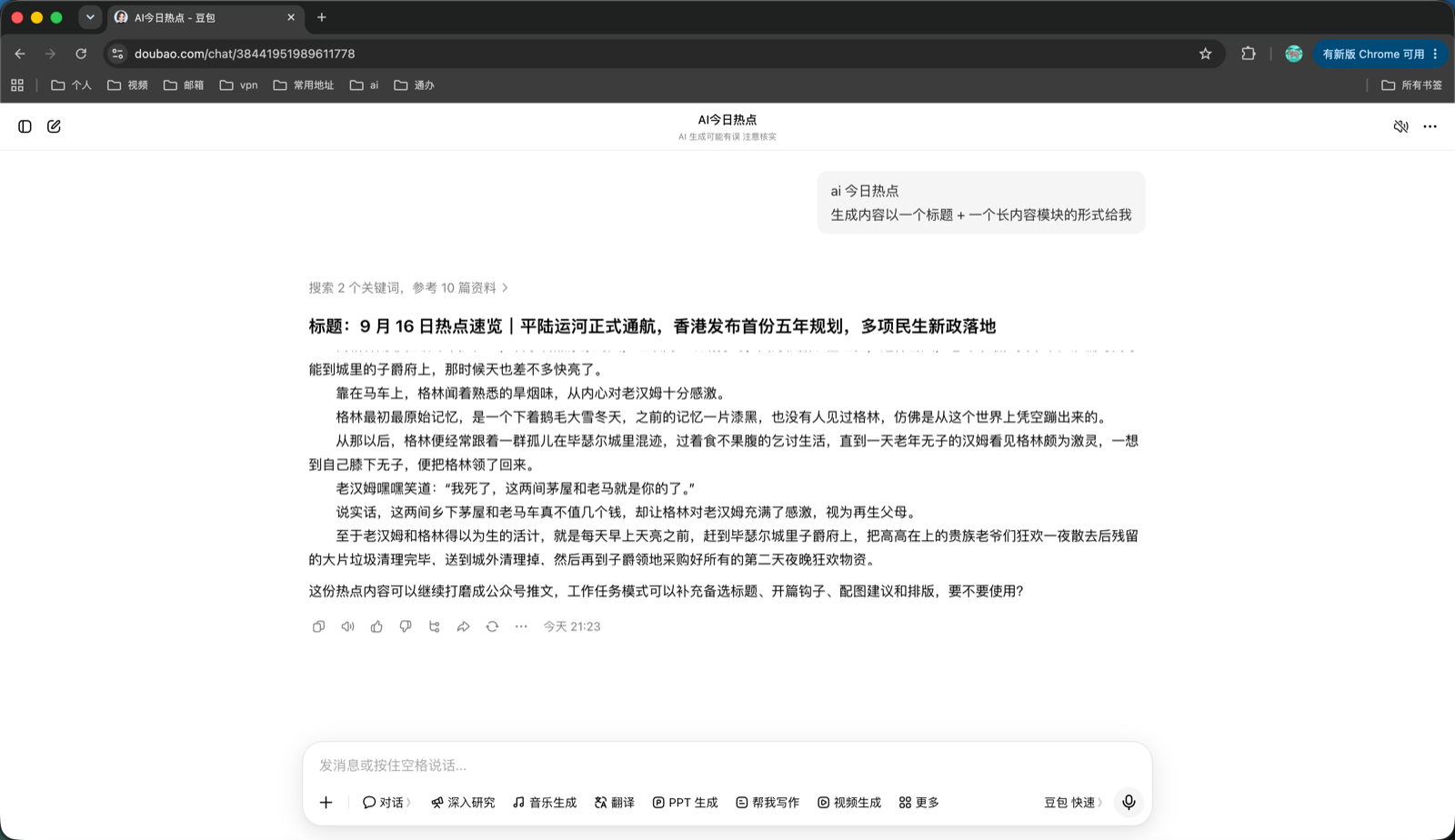This screenshot has width=1455, height=840.
Task: Click the doubao.com URL in the address bar
Action: [245, 54]
